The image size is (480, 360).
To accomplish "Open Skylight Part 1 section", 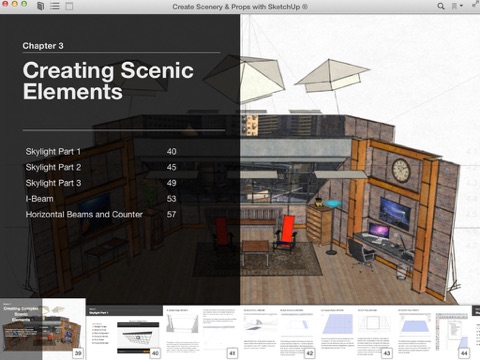I will point(53,152).
